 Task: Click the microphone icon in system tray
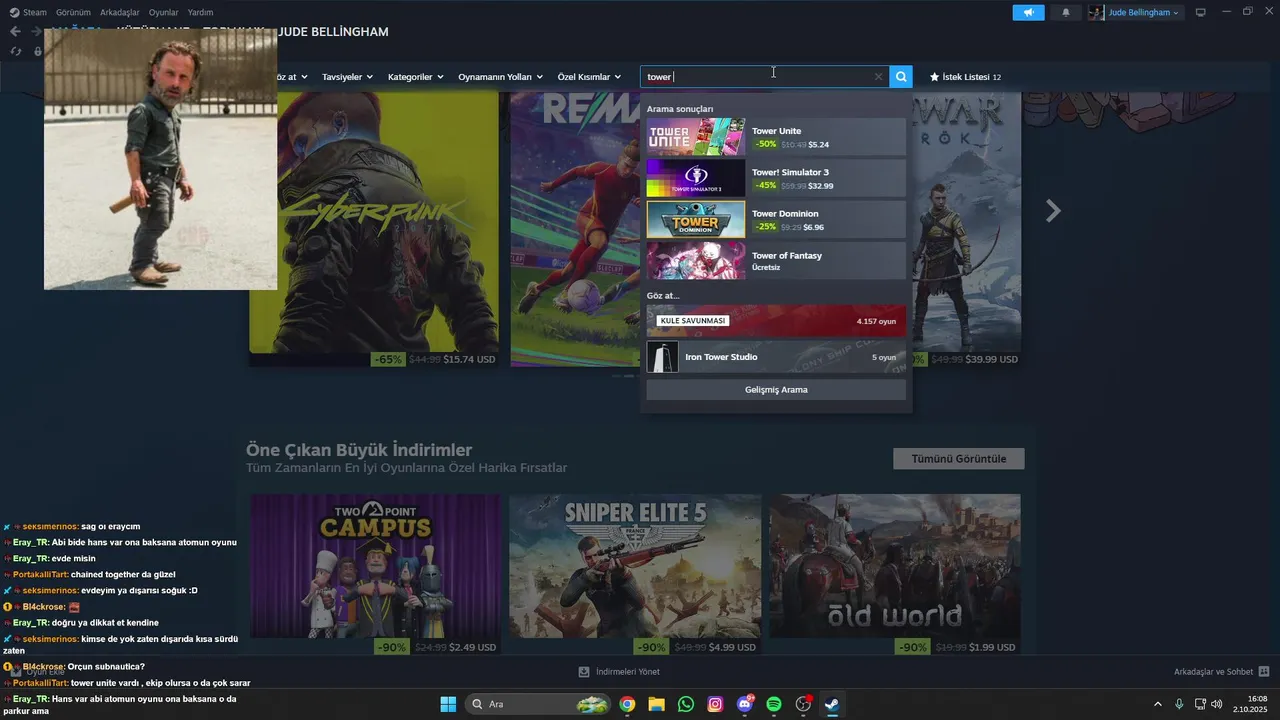[1180, 704]
